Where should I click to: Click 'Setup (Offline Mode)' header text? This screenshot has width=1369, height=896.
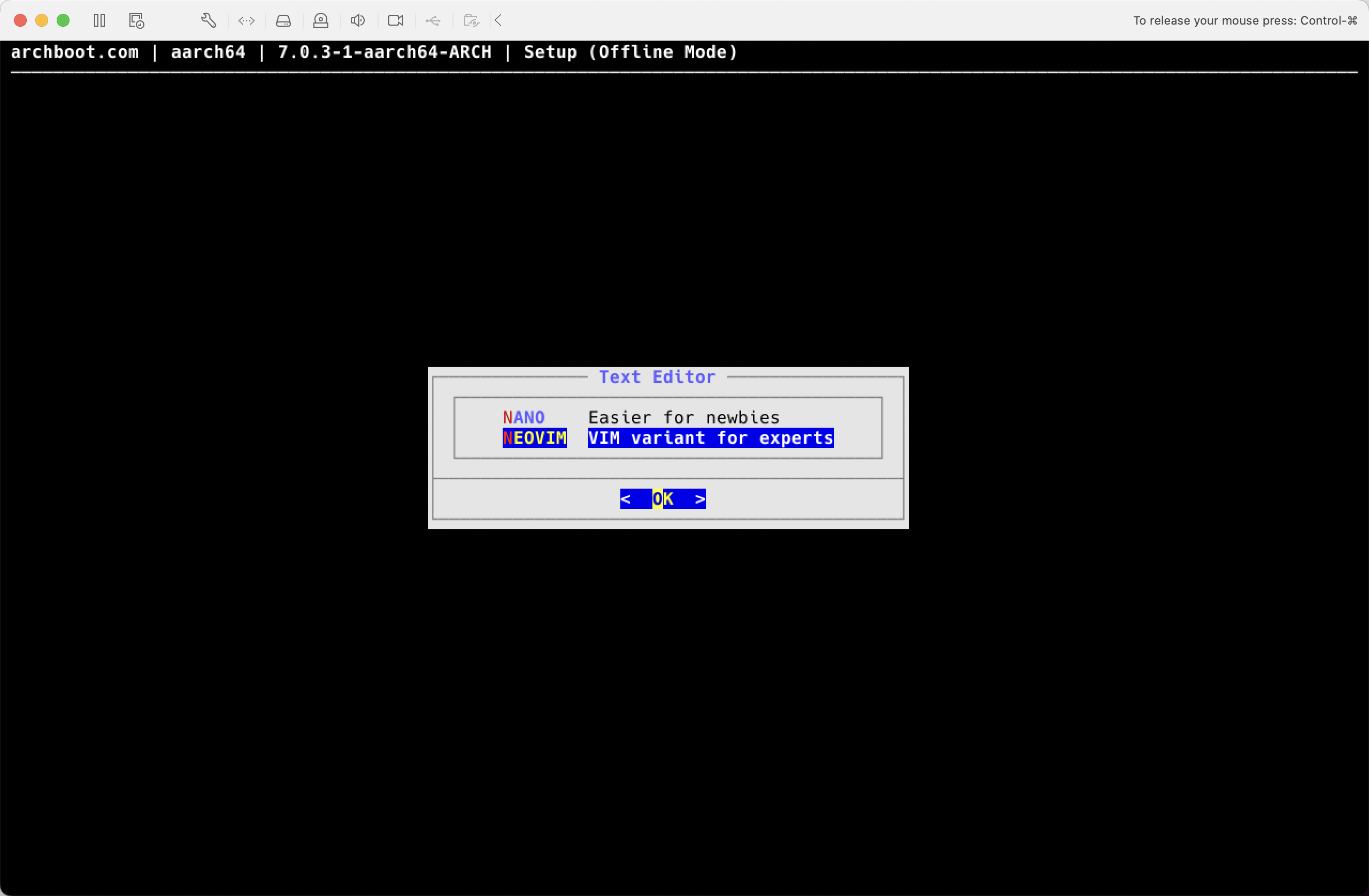pyautogui.click(x=630, y=52)
